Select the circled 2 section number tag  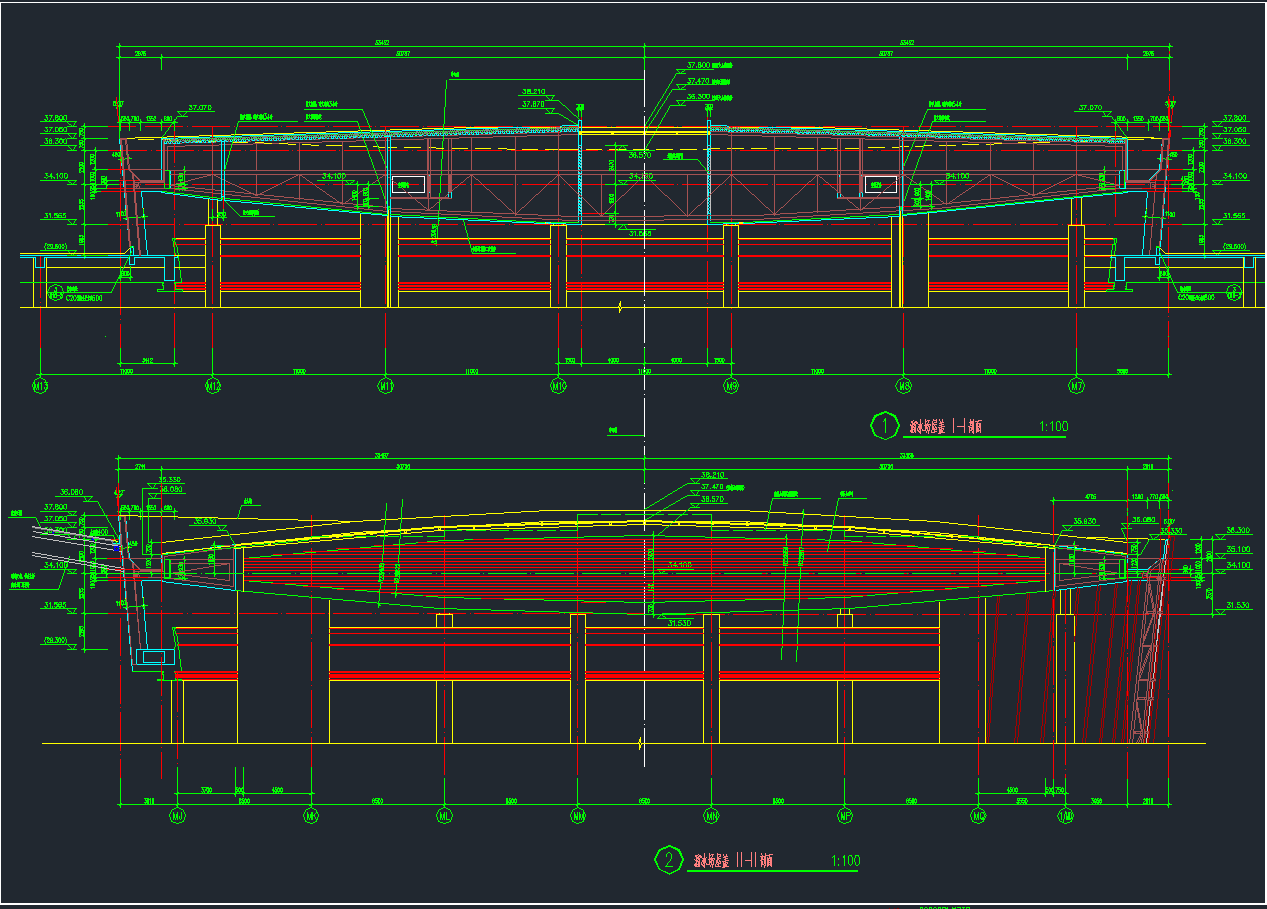tap(667, 859)
